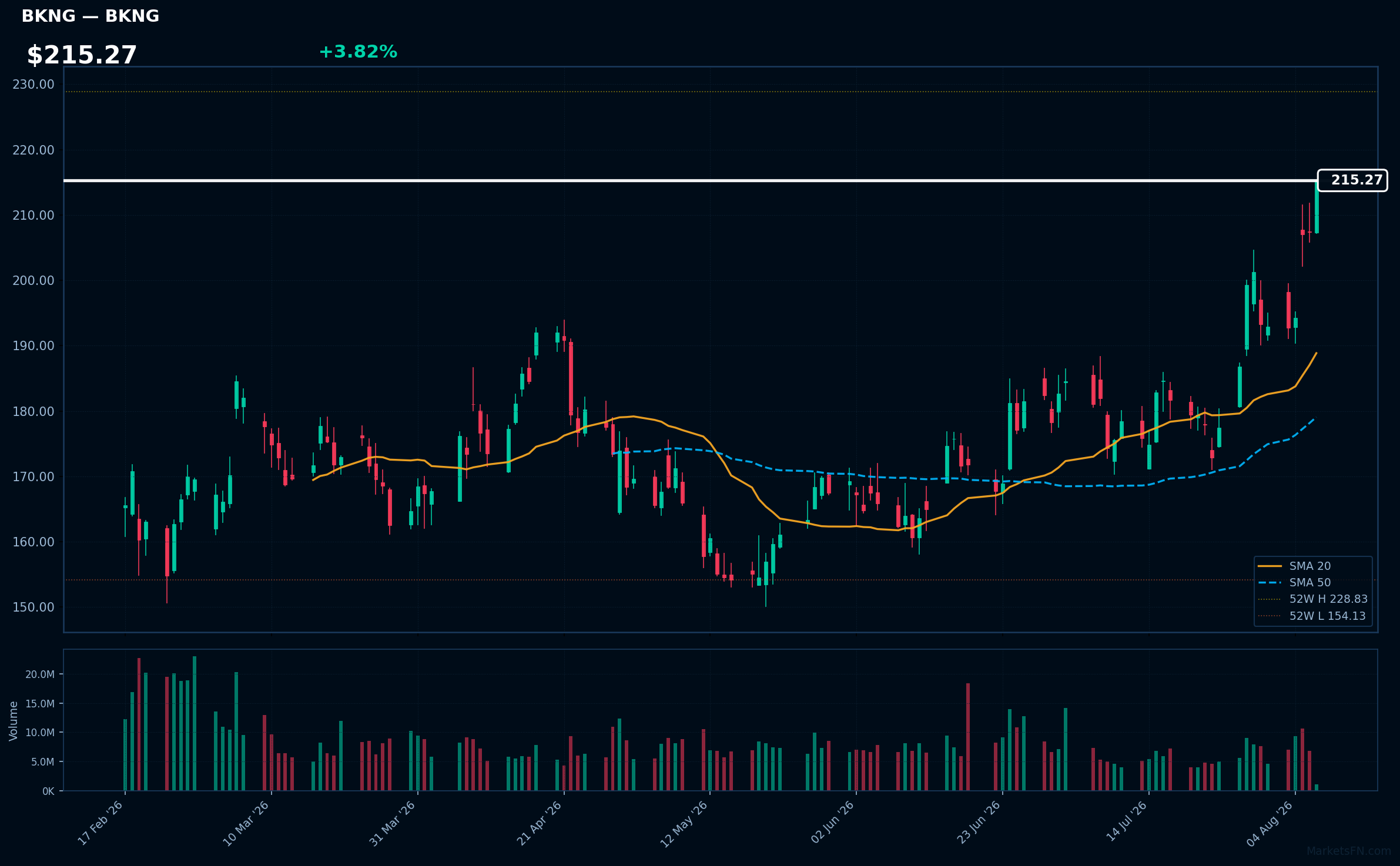
Task: Click the tallest red volume bar in late June
Action: (968, 737)
